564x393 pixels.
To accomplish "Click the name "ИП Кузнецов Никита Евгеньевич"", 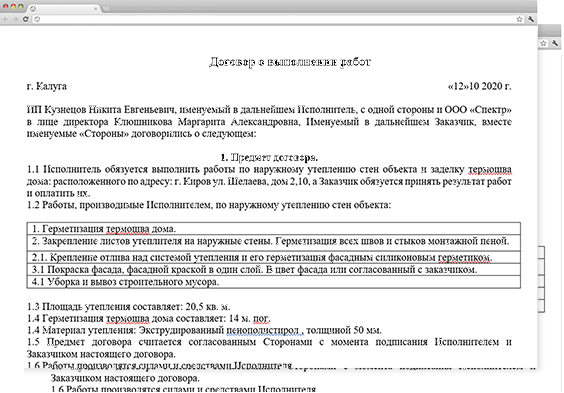I will tap(101, 109).
